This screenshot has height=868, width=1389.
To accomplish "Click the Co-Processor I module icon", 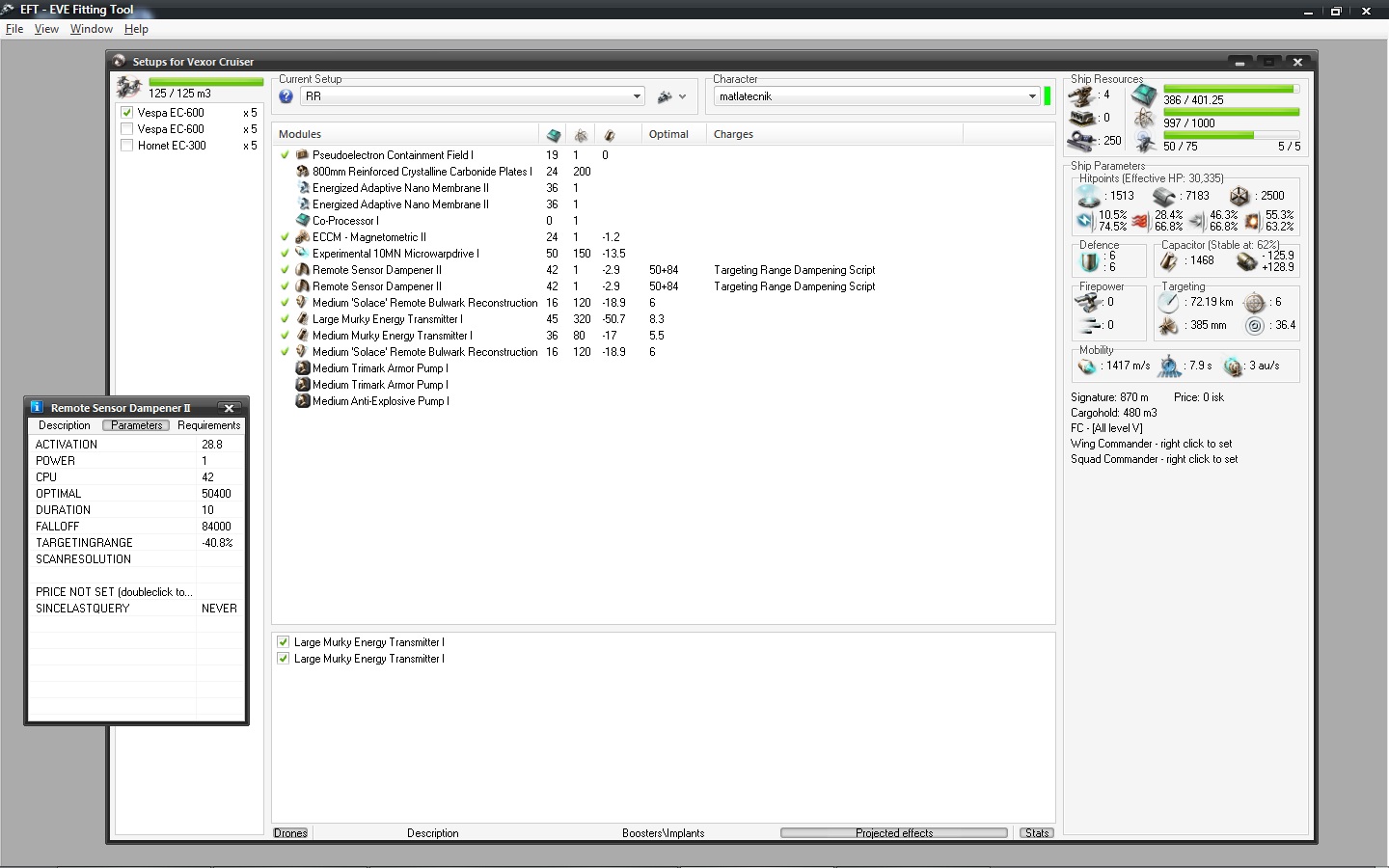I will 302,221.
